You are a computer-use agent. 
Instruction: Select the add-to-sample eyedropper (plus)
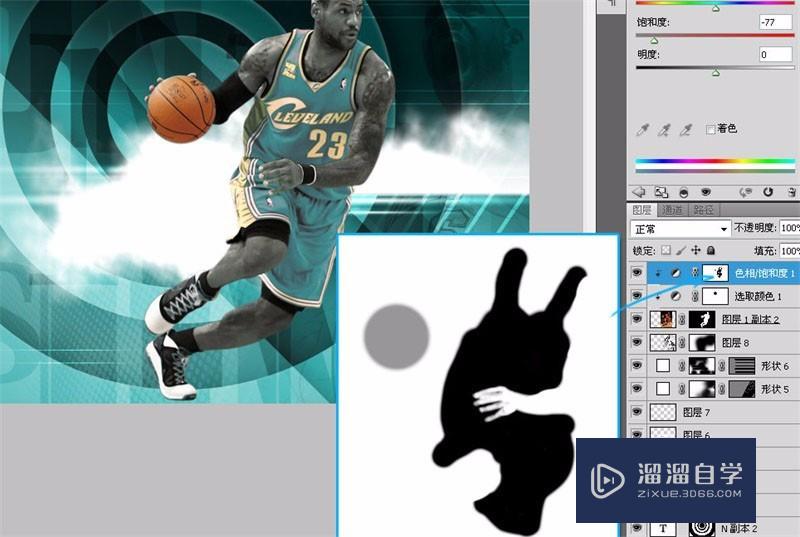(664, 130)
